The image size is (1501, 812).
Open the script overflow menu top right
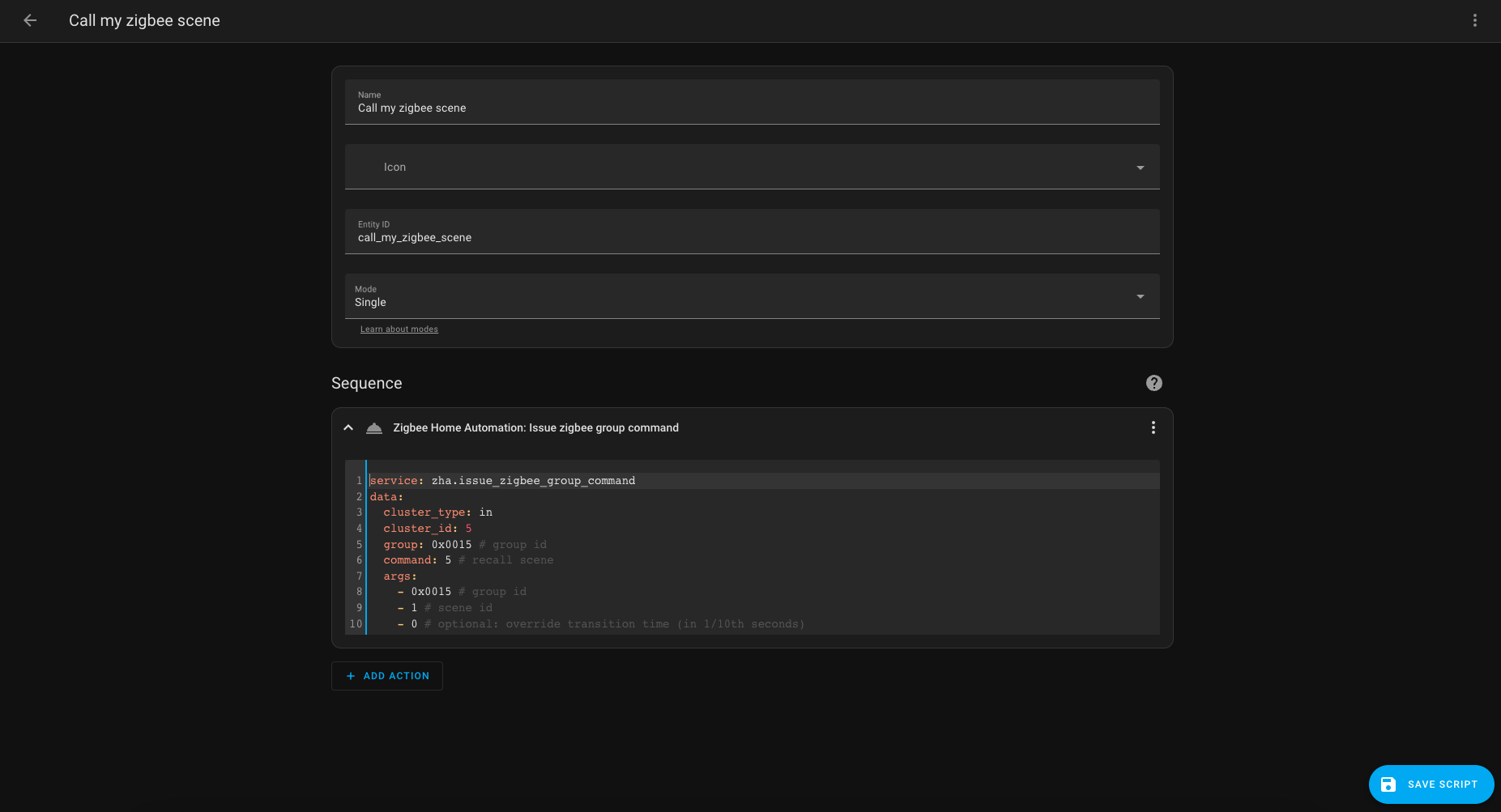[x=1474, y=20]
